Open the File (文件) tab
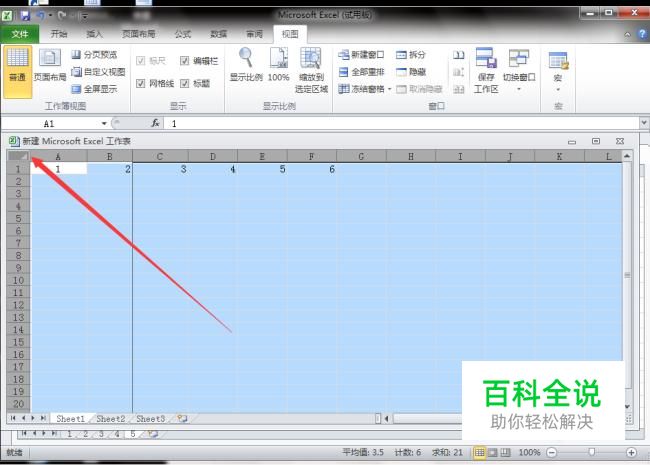 click(x=19, y=34)
